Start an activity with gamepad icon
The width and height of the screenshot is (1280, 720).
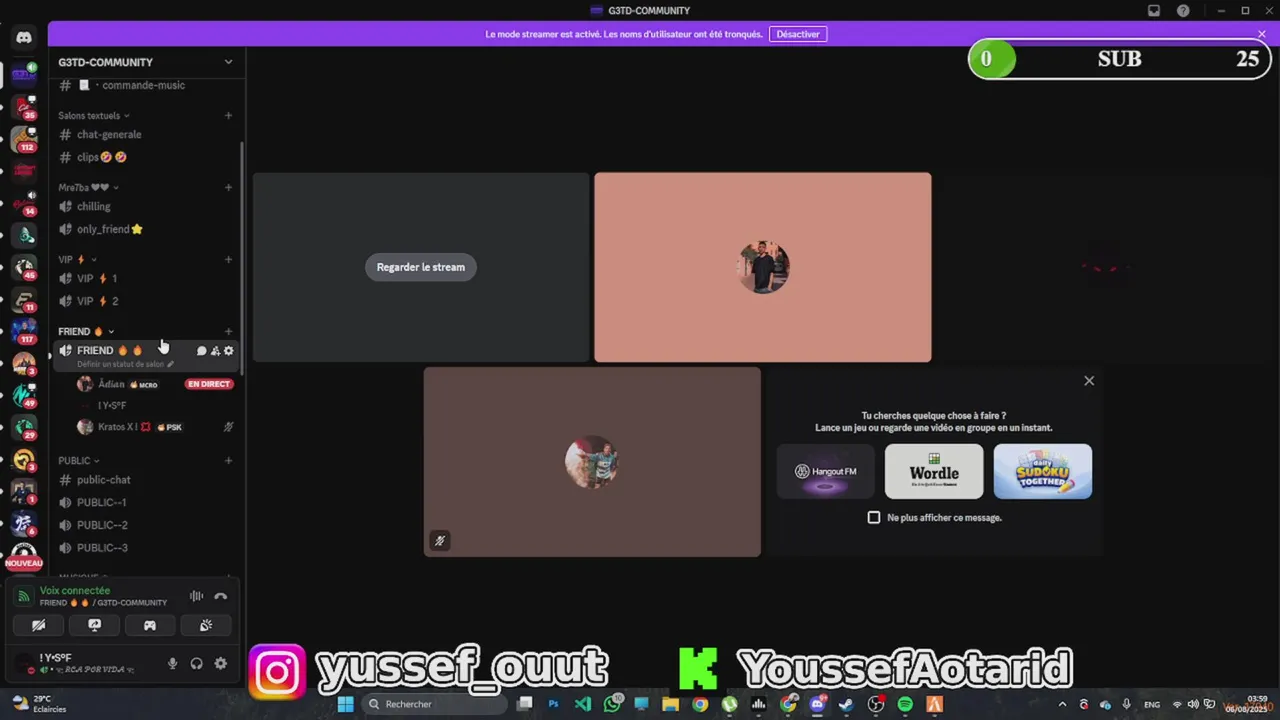(150, 625)
